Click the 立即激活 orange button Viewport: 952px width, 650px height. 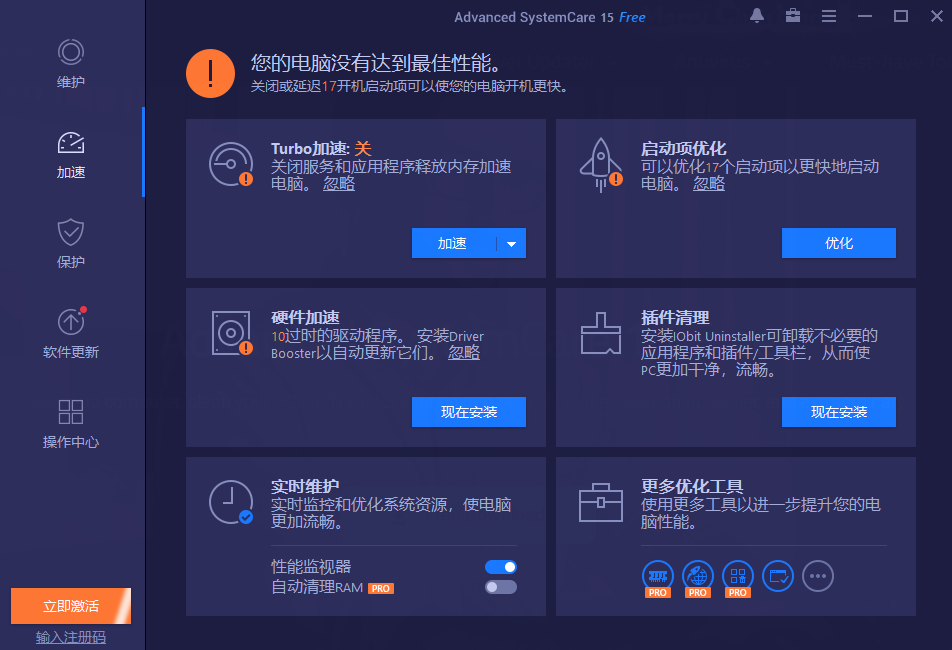(70, 606)
